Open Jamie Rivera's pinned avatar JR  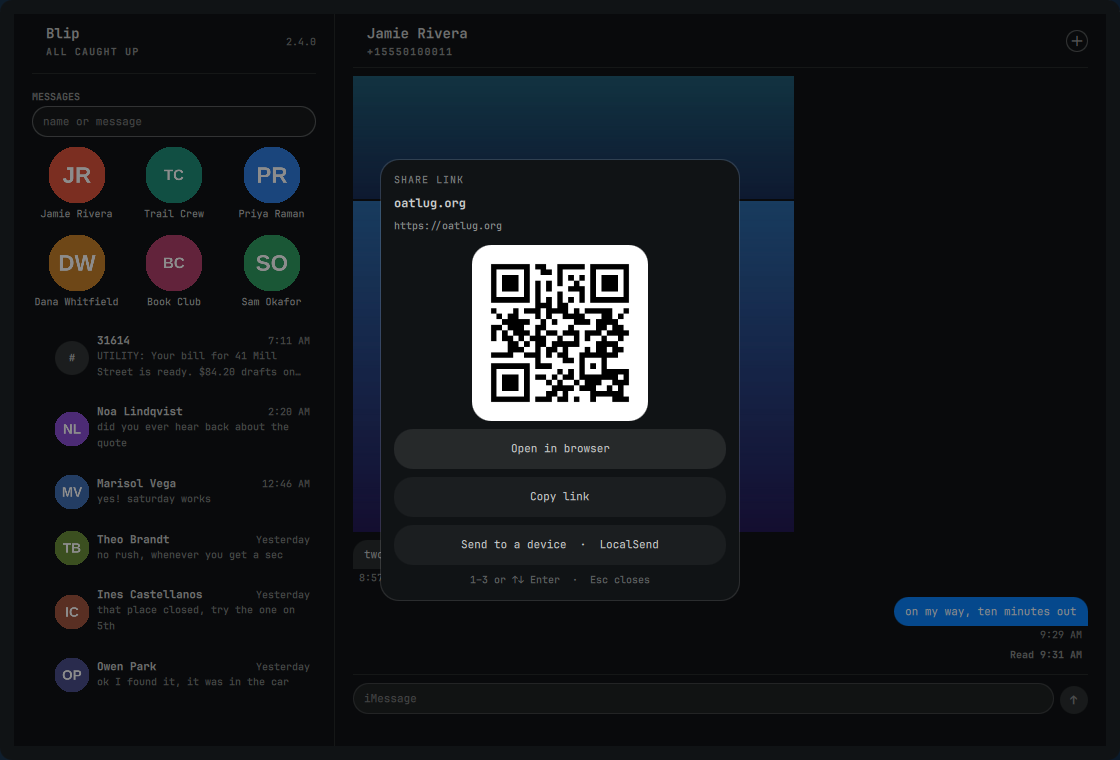(76, 175)
